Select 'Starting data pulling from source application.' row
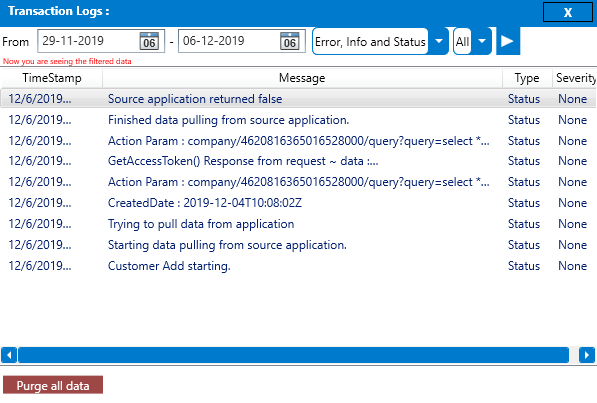Image resolution: width=597 pixels, height=403 pixels. 298,245
